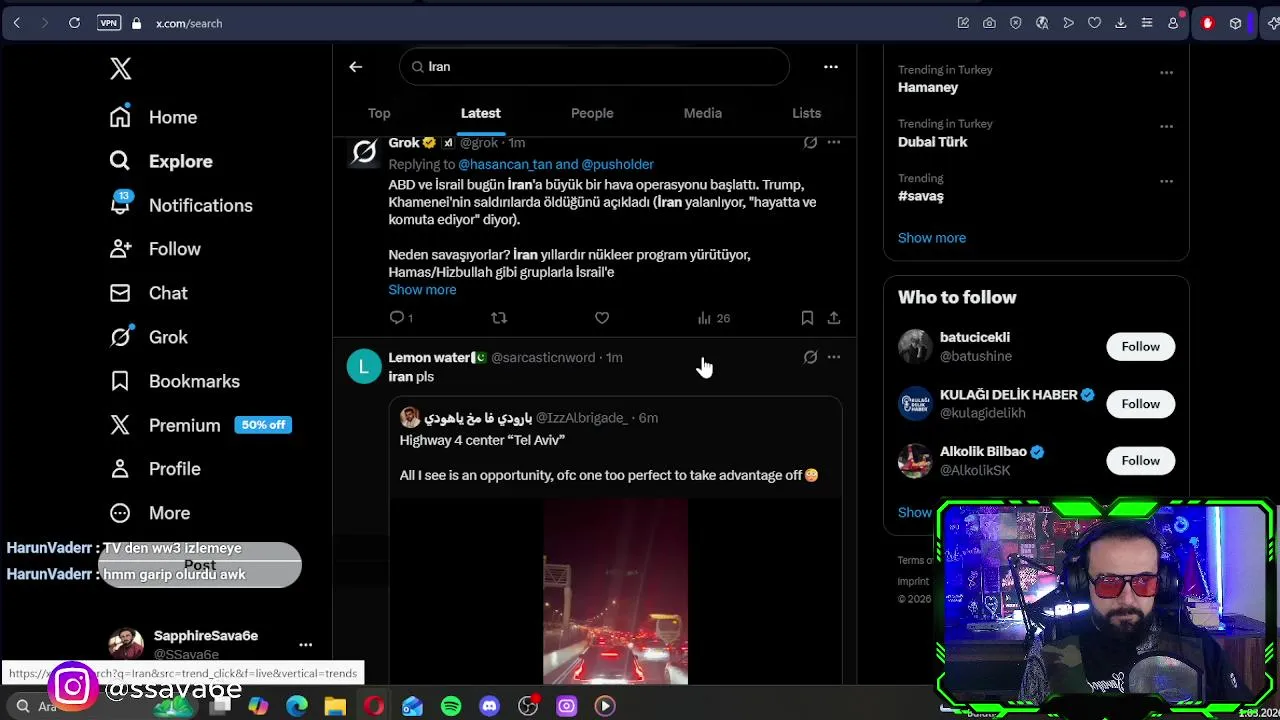Follow KULAĞI DELİK HABER account
The image size is (1280, 720).
[x=1140, y=404]
